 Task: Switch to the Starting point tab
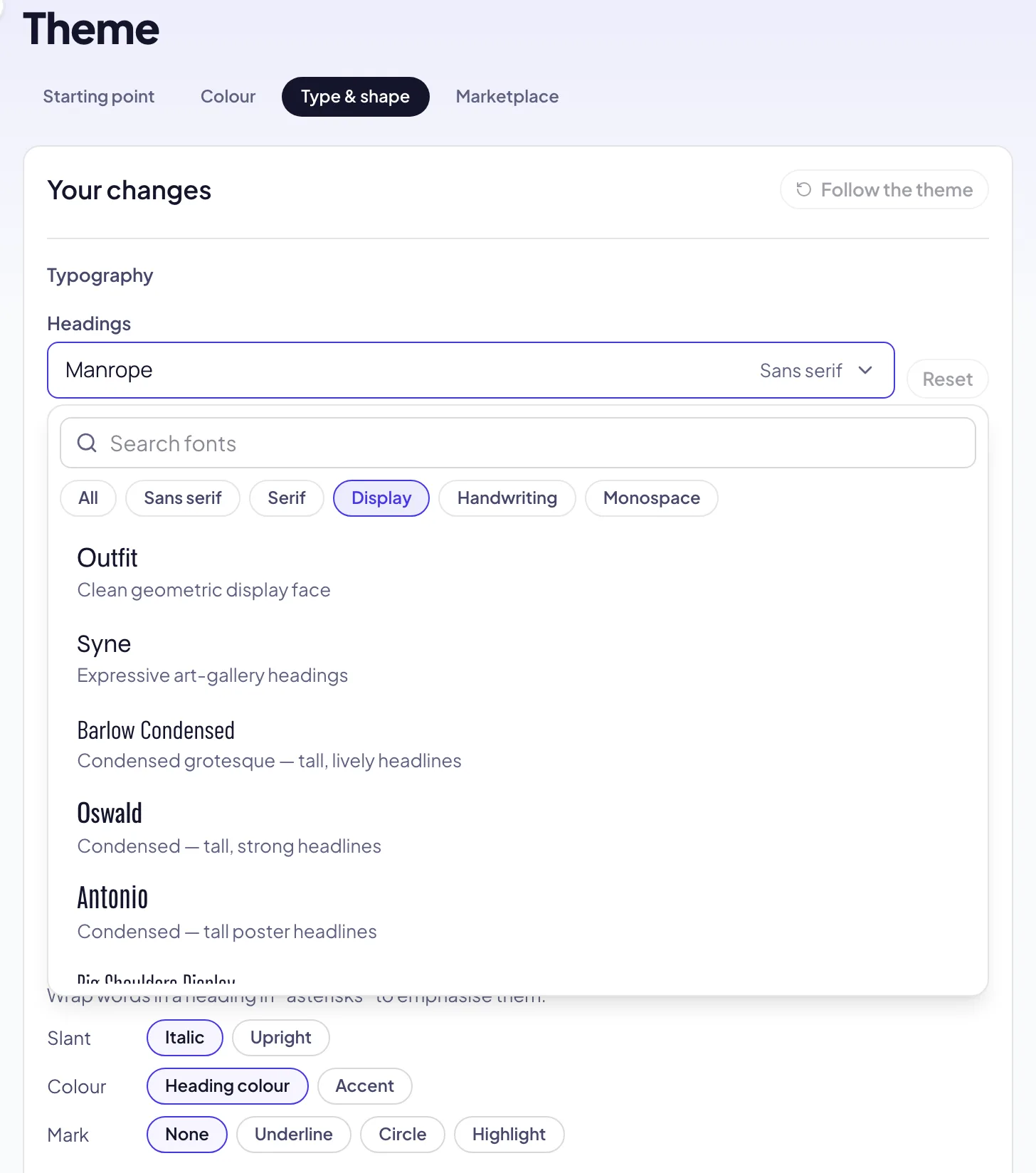99,97
